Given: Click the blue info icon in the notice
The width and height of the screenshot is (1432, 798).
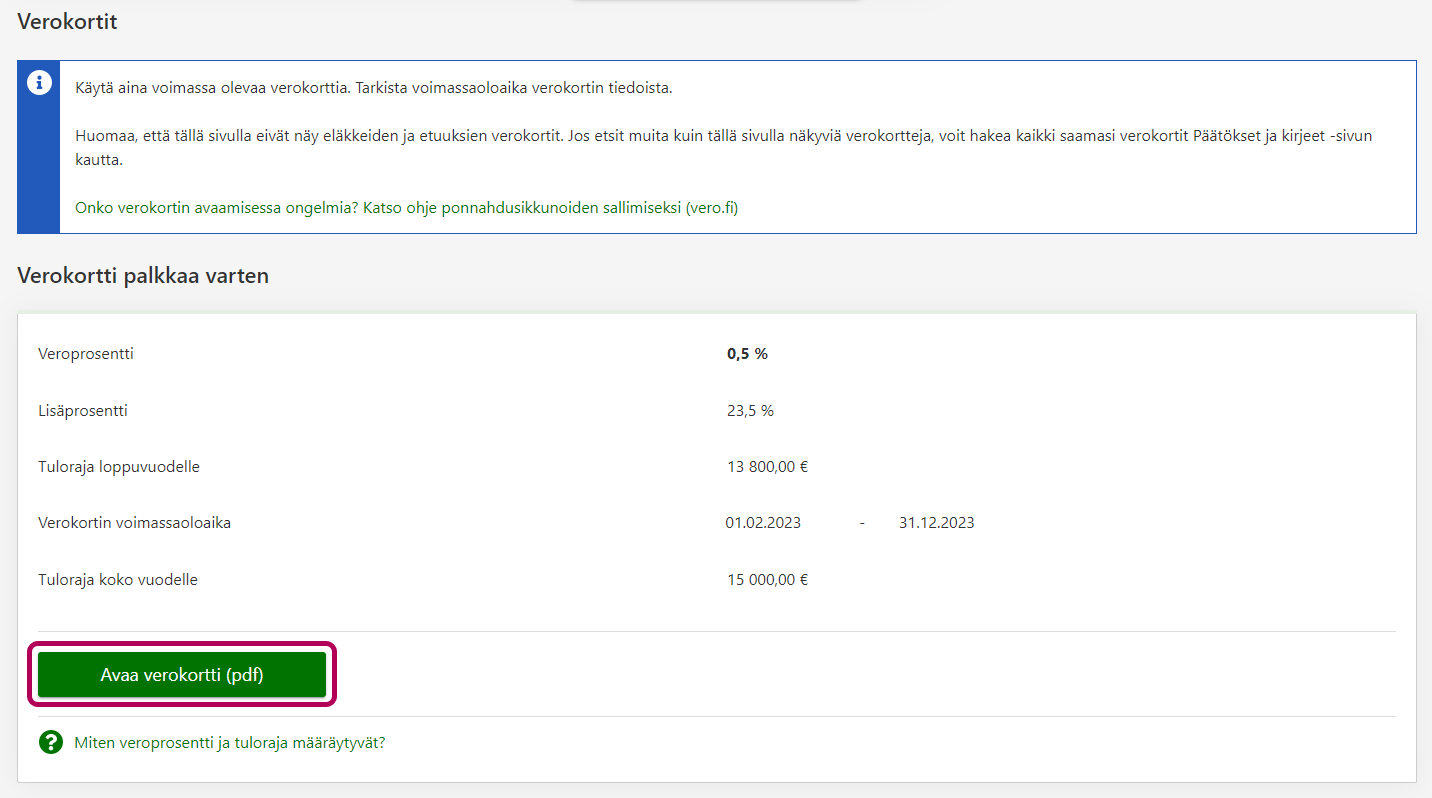Looking at the screenshot, I should coord(39,84).
